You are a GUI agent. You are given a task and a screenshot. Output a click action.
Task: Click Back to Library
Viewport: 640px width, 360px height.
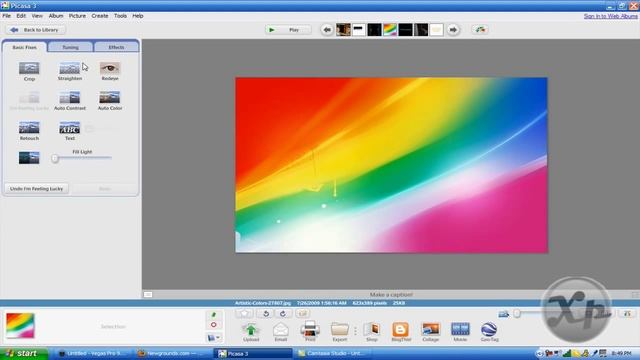[36, 30]
